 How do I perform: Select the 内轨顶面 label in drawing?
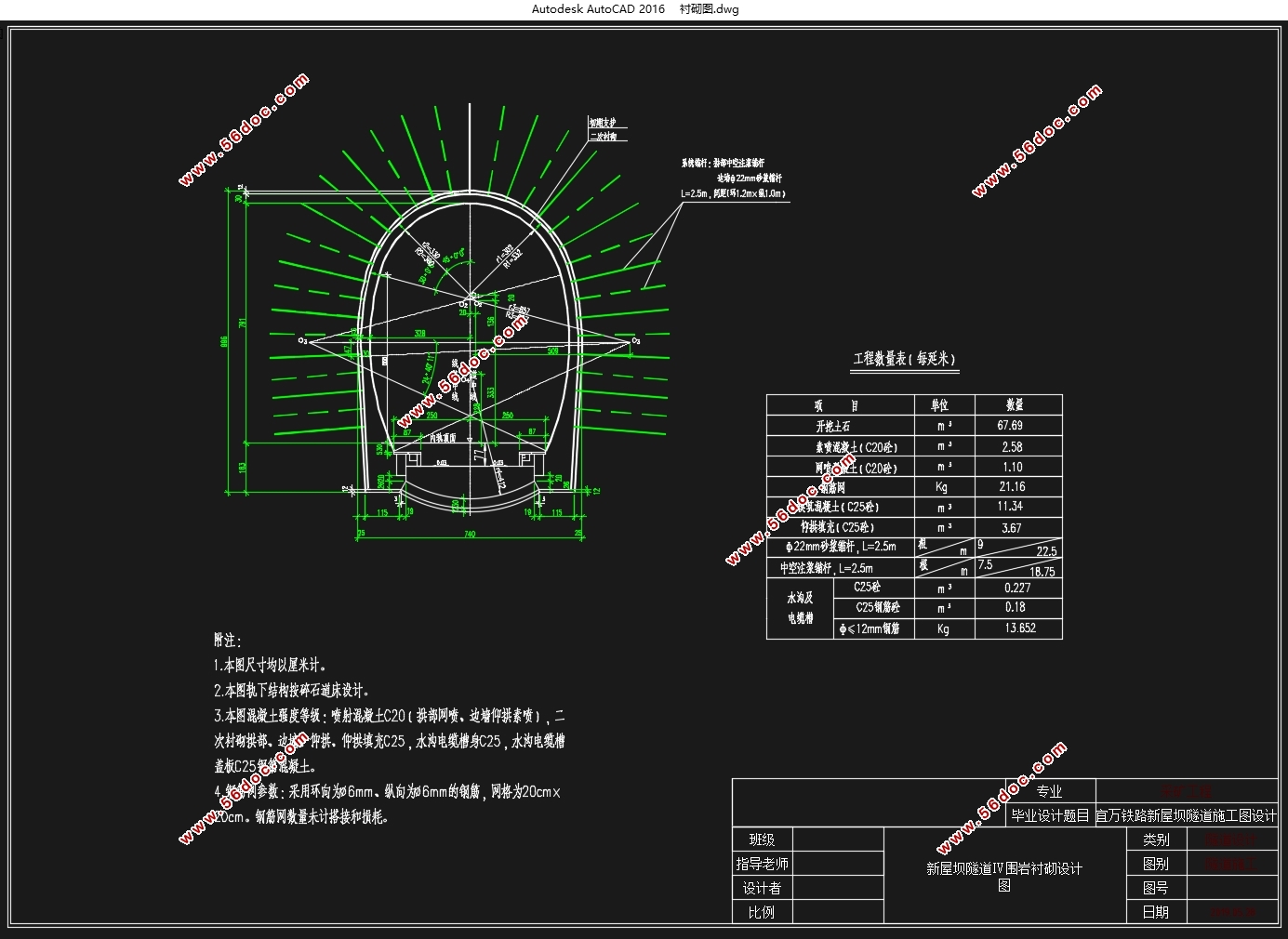pos(443,438)
